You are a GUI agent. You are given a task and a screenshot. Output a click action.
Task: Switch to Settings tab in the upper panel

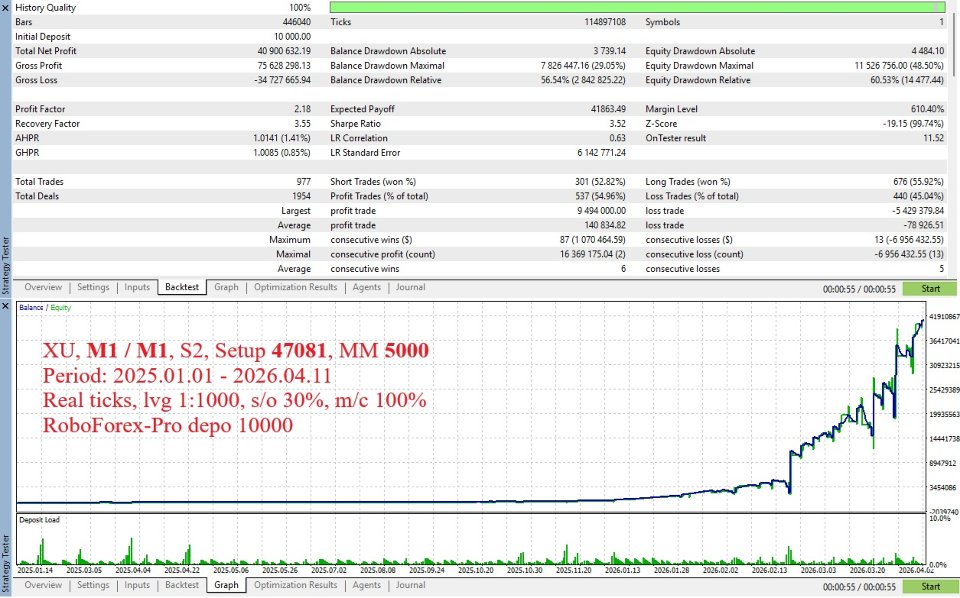(93, 287)
